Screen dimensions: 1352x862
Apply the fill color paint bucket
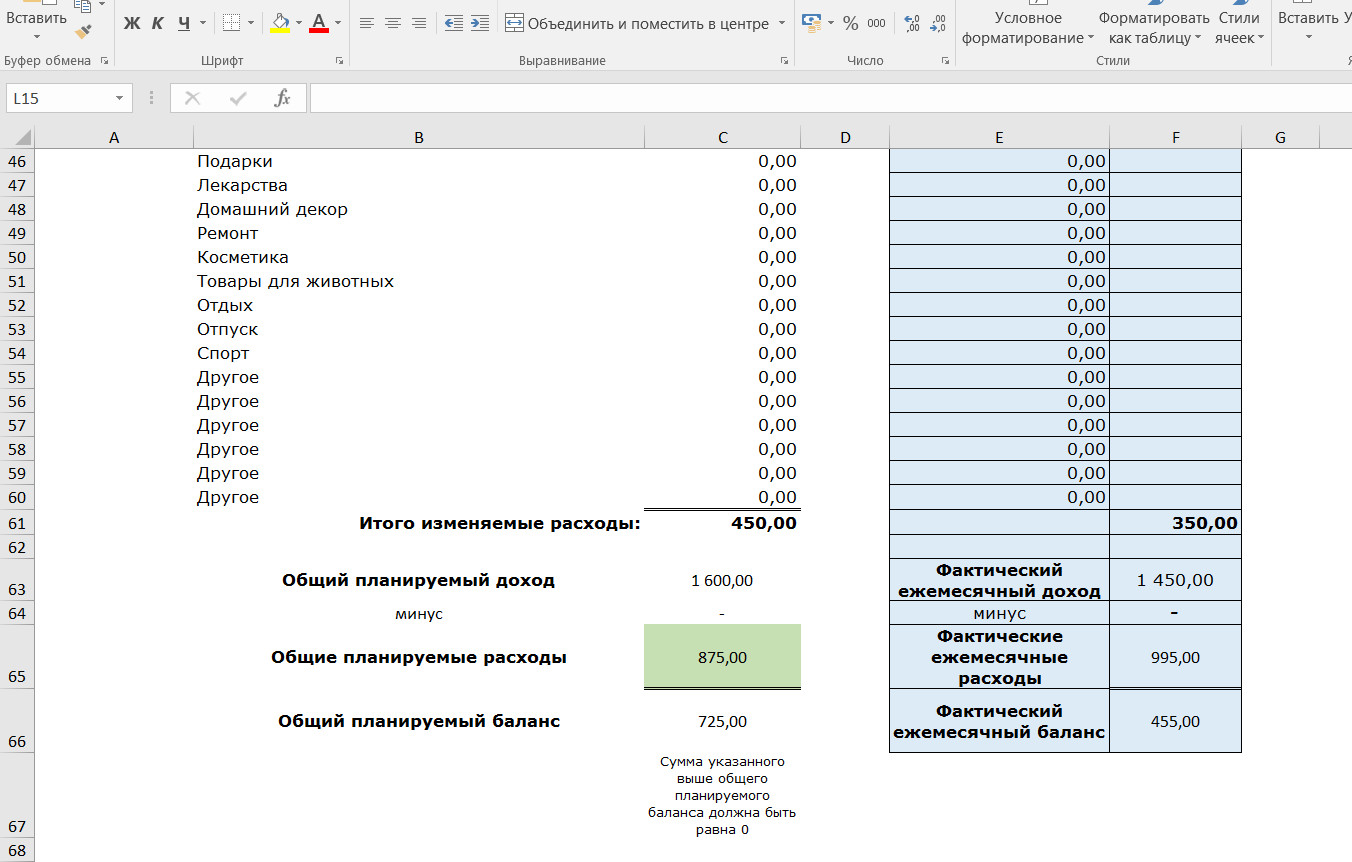tap(280, 23)
